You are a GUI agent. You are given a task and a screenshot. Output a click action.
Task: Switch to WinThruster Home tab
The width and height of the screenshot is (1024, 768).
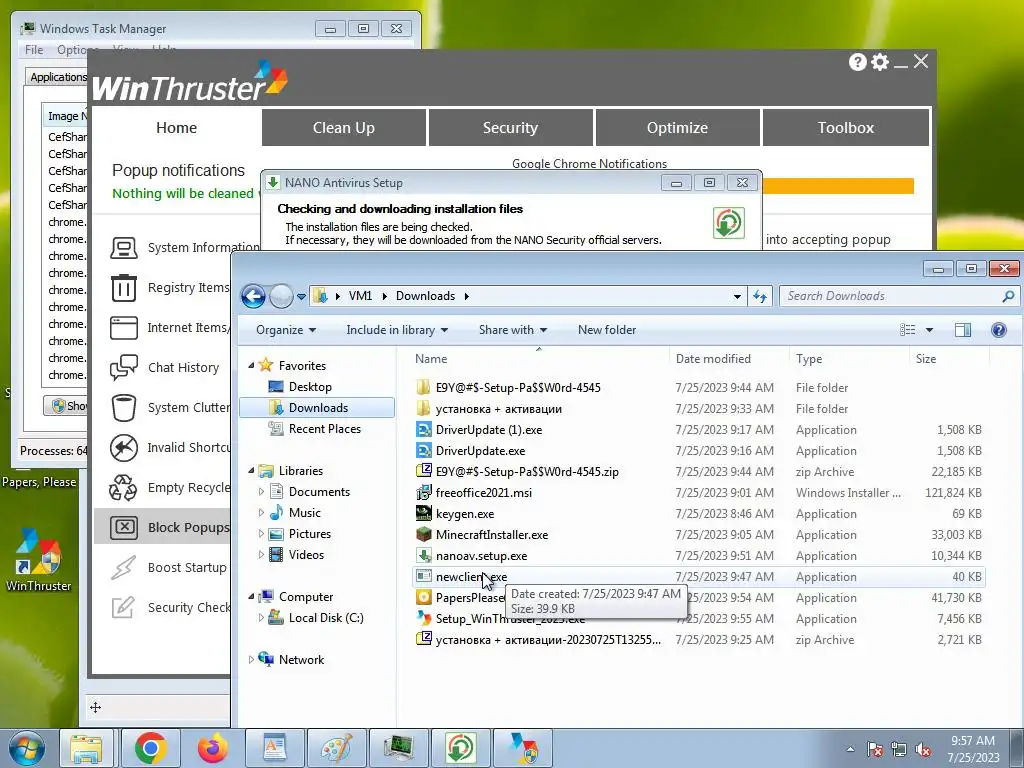[176, 128]
